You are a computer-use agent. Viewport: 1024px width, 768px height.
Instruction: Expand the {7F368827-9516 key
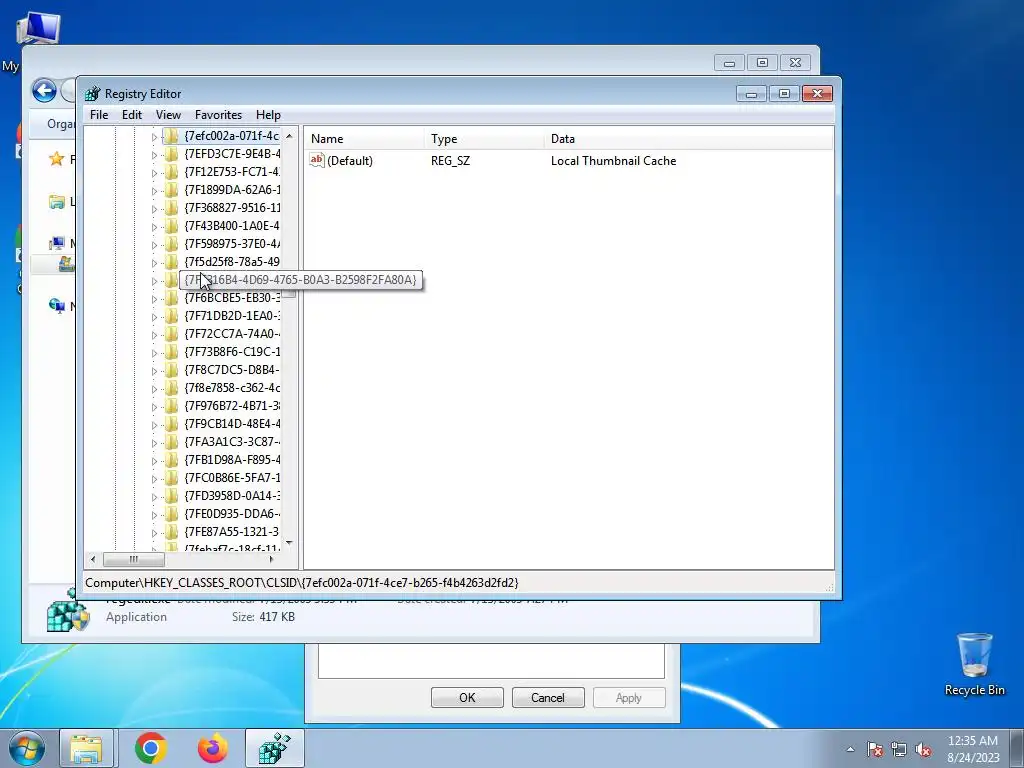coord(154,209)
